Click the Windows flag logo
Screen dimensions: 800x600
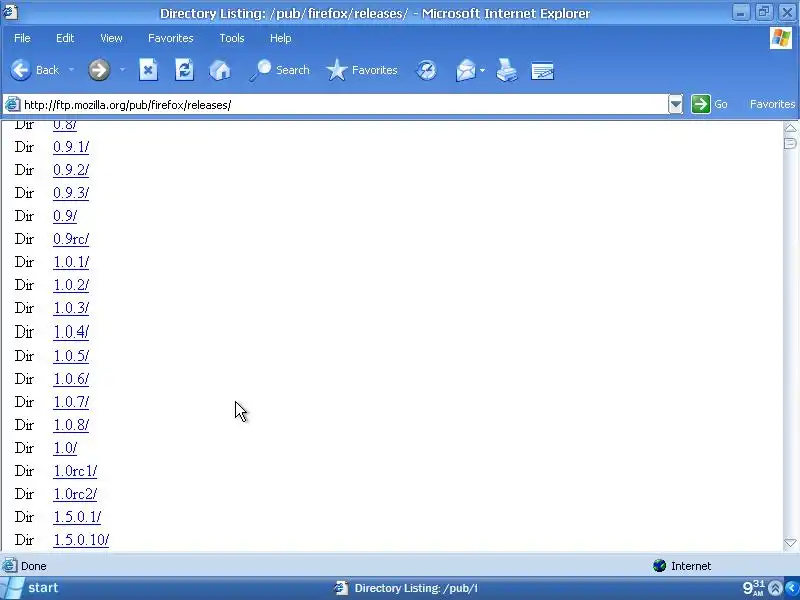click(x=781, y=38)
